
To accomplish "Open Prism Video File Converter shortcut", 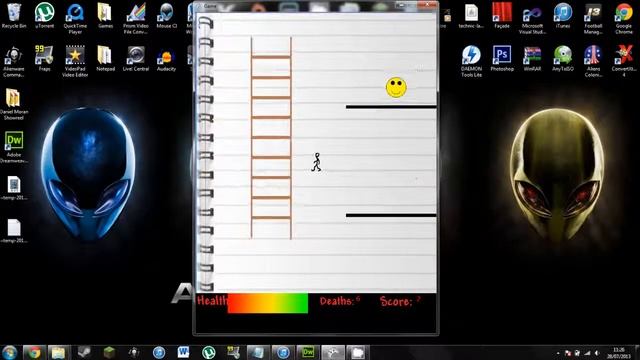I will [x=136, y=18].
